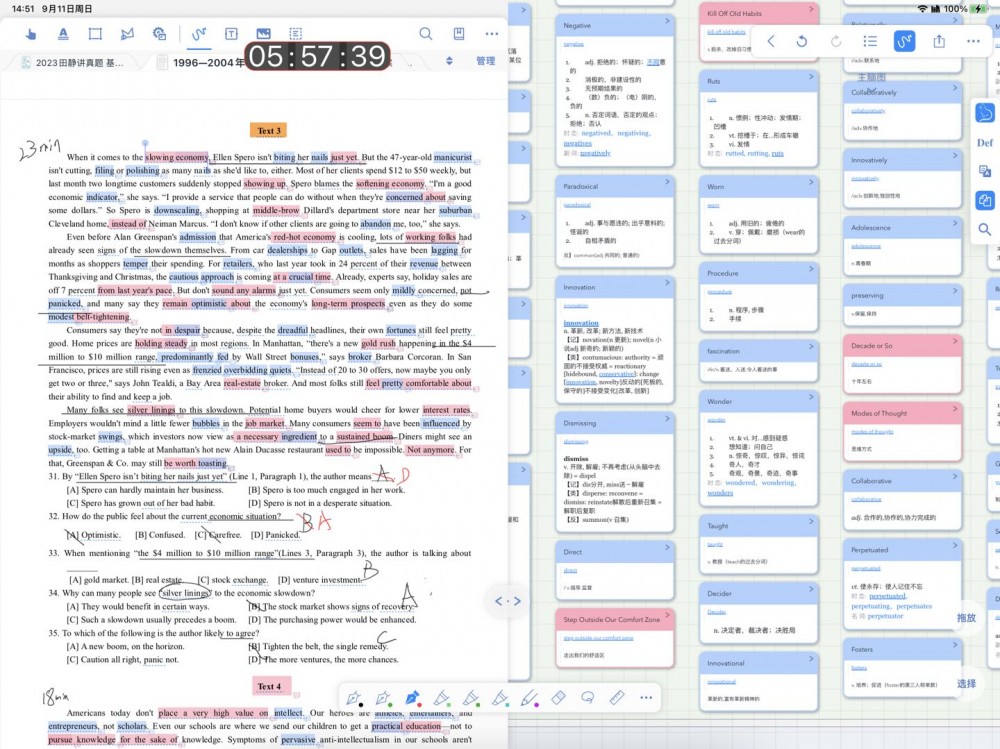Image resolution: width=1000 pixels, height=749 pixels.
Task: Toggle the copy cards sidebar button
Action: click(985, 200)
